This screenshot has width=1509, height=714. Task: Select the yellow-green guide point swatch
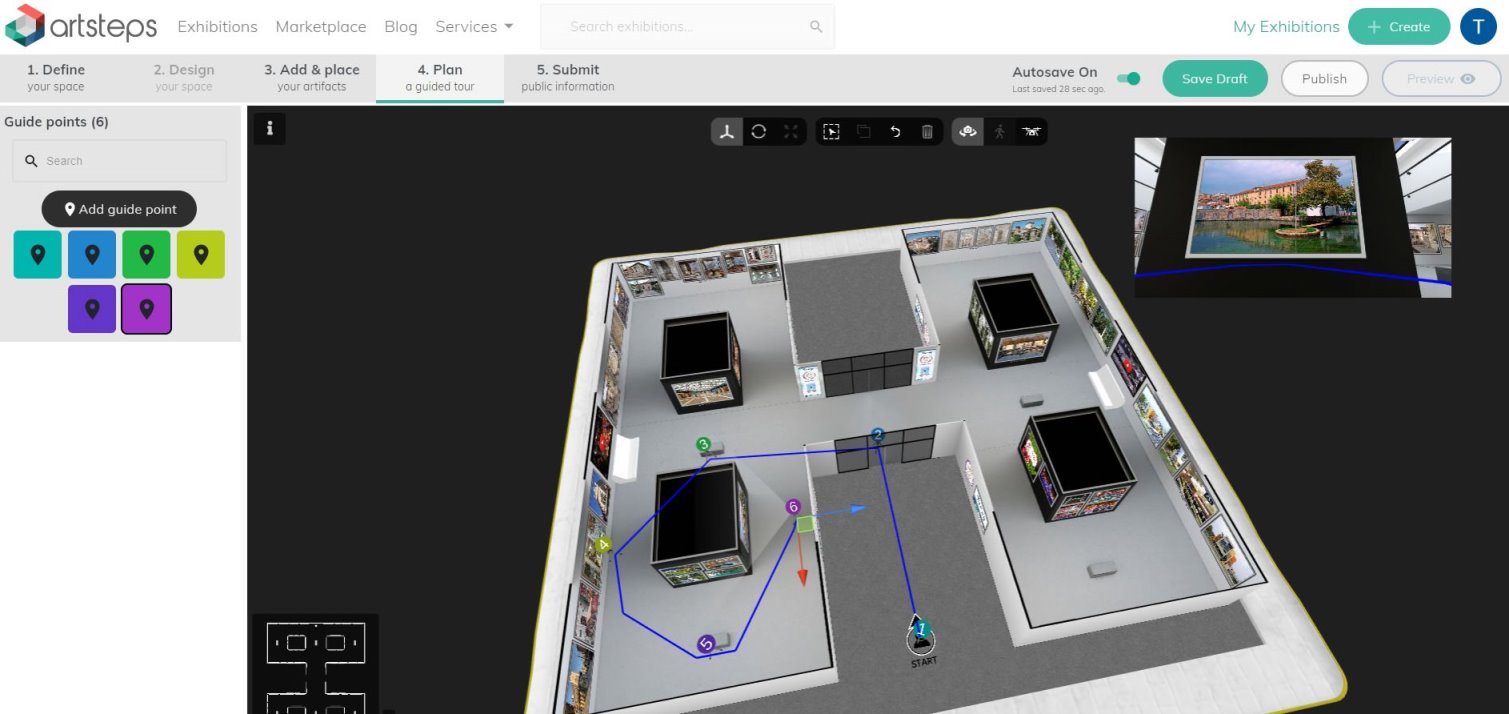click(x=201, y=255)
